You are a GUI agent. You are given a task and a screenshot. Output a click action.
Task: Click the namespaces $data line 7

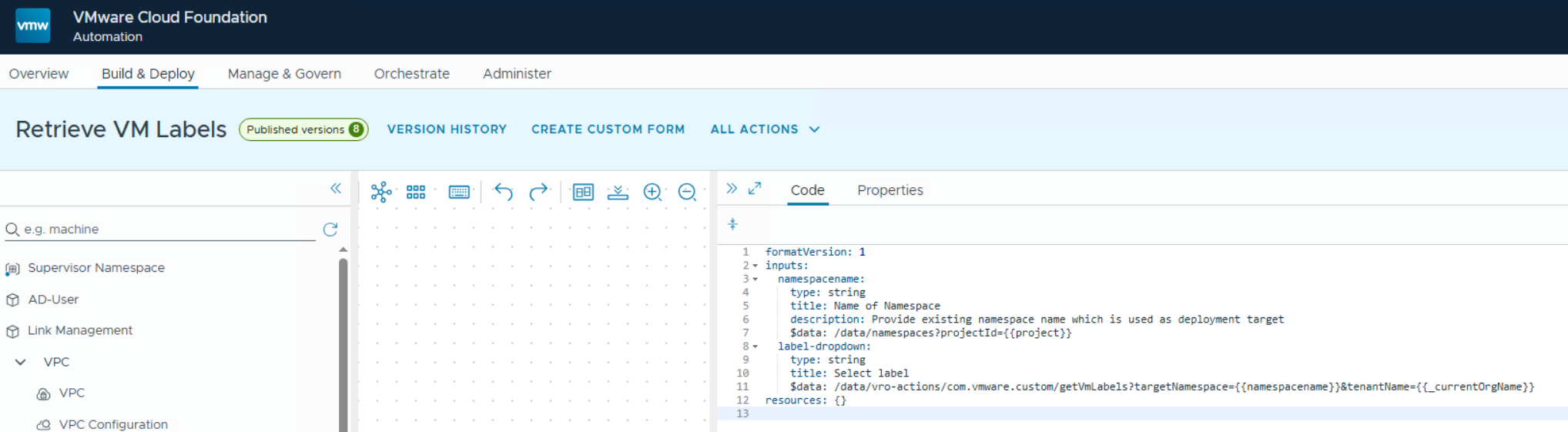point(930,333)
